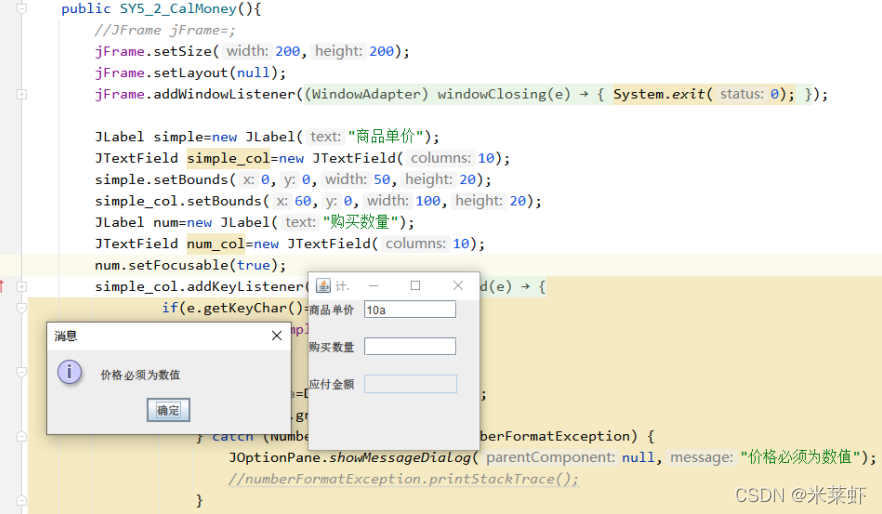The height and width of the screenshot is (514, 882).
Task: Click the 商品单价 label in the small window
Action: [331, 310]
